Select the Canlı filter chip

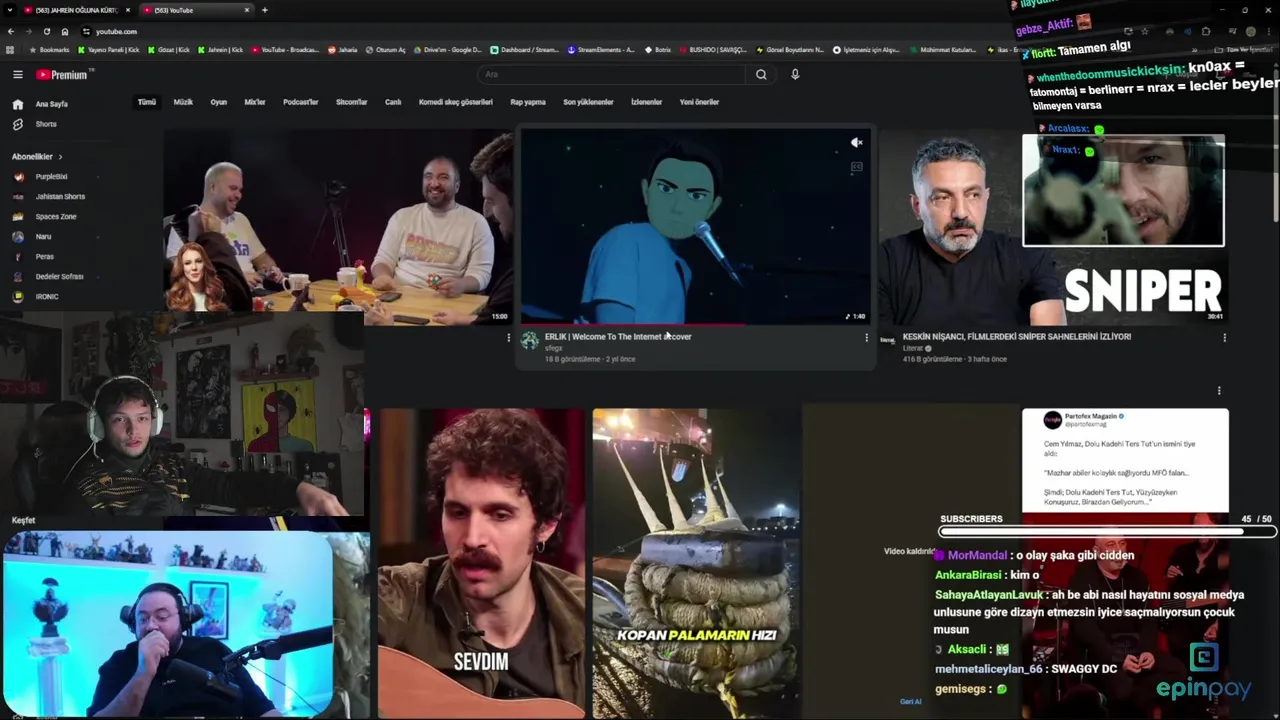click(x=393, y=102)
